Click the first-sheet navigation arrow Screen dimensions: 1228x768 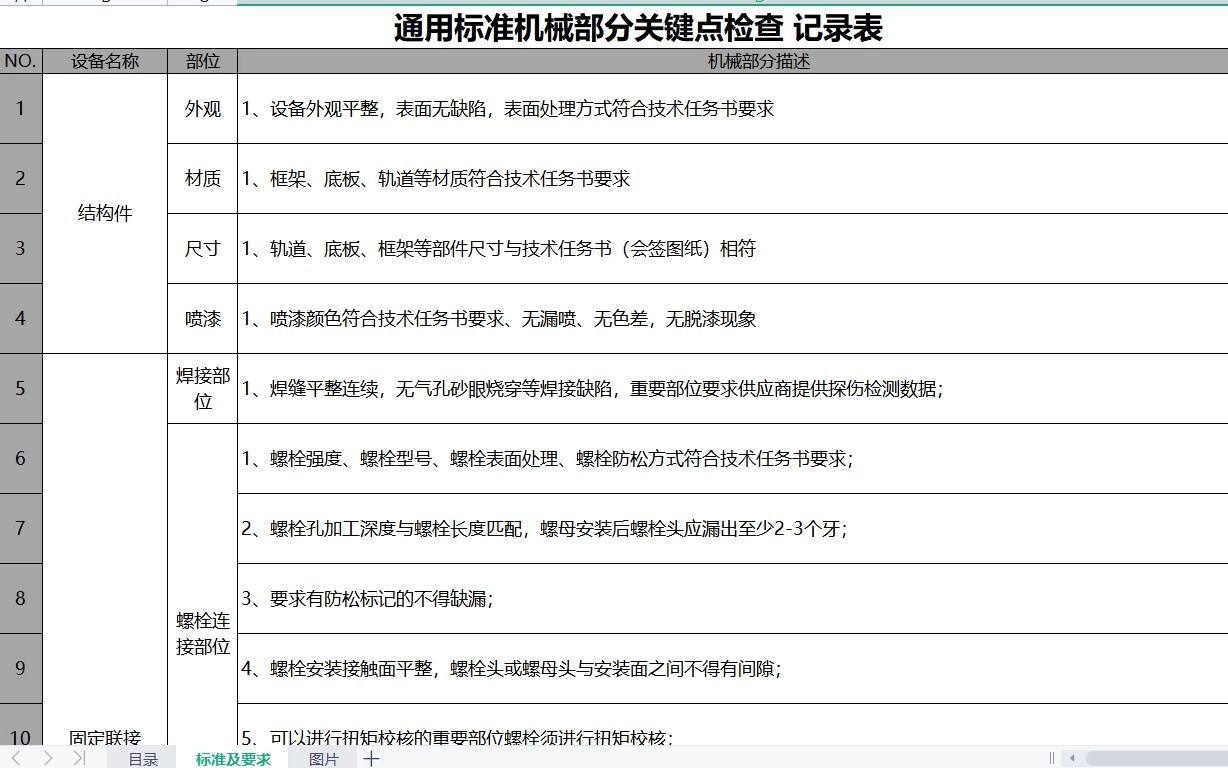[15, 757]
